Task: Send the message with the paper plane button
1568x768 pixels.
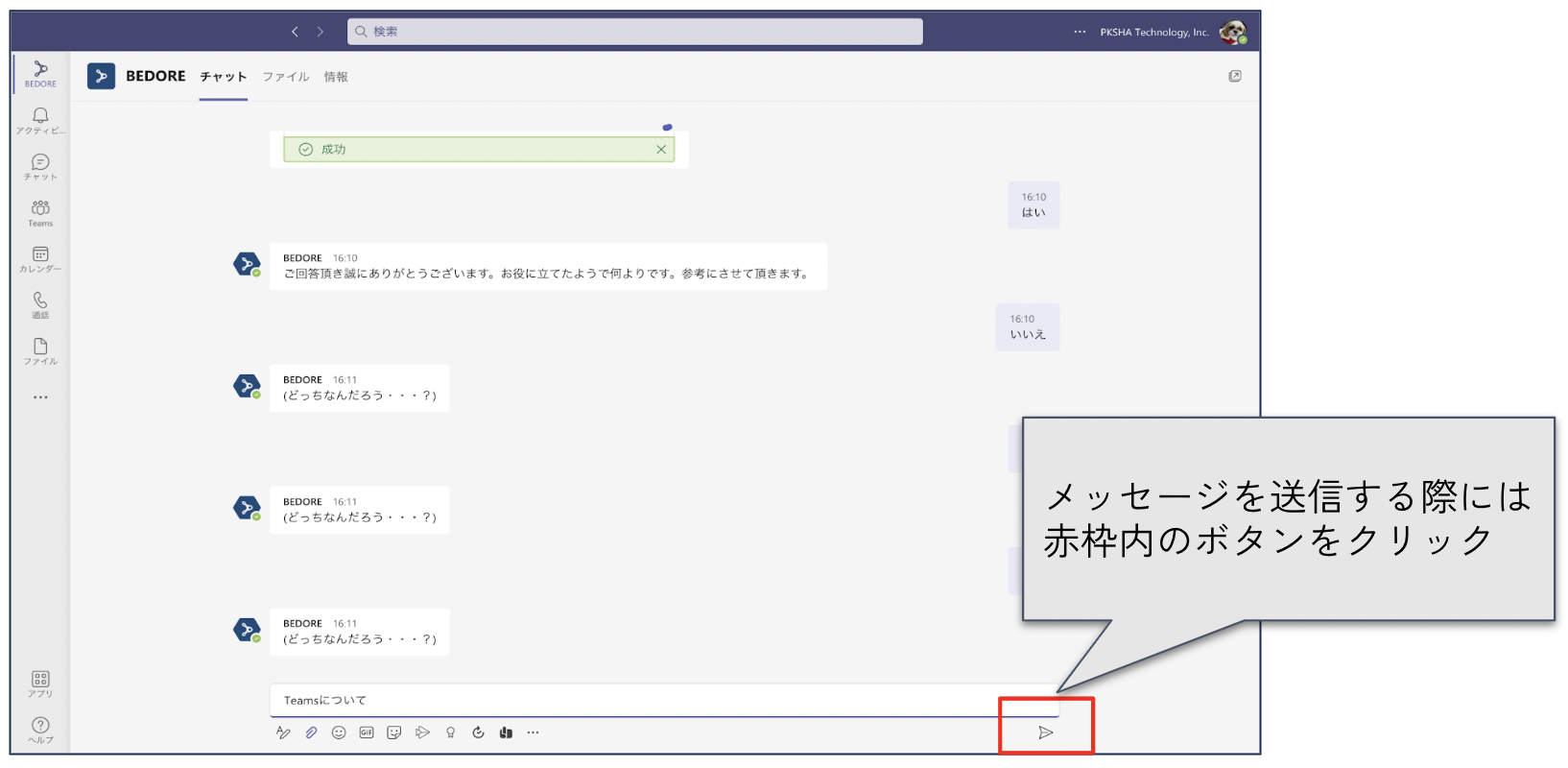Action: point(1045,732)
